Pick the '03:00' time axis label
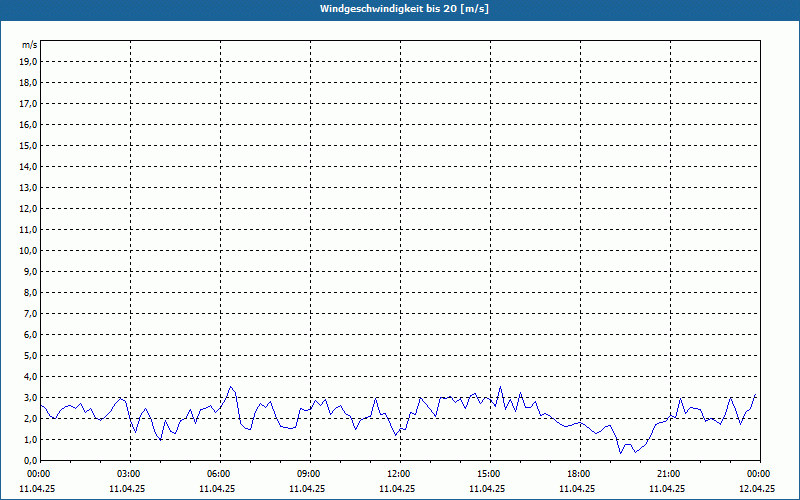 click(131, 474)
